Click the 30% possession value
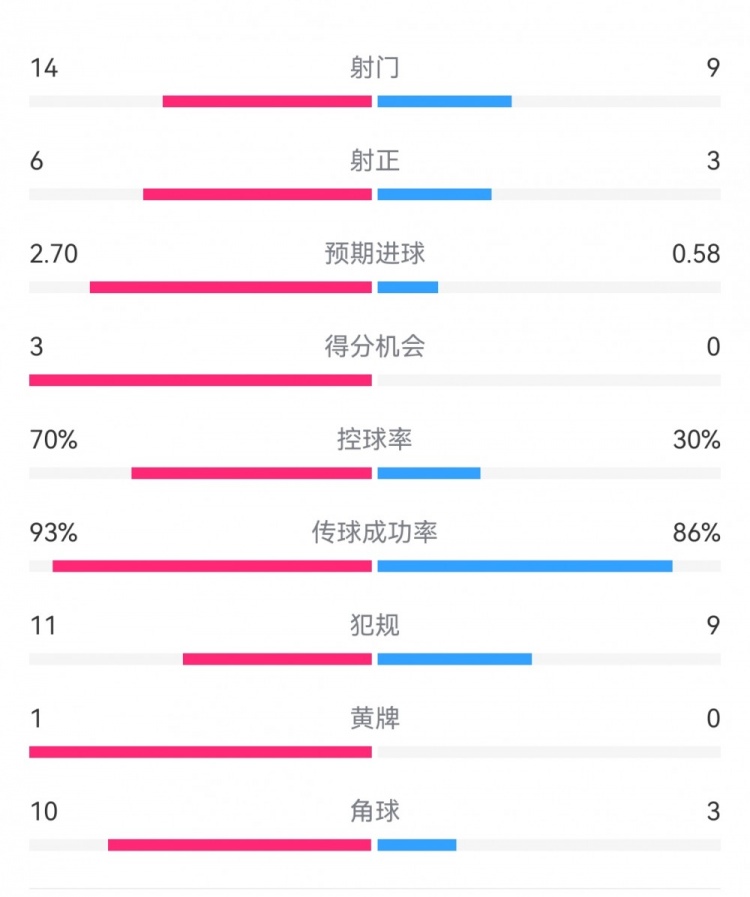The width and height of the screenshot is (750, 897). (696, 440)
